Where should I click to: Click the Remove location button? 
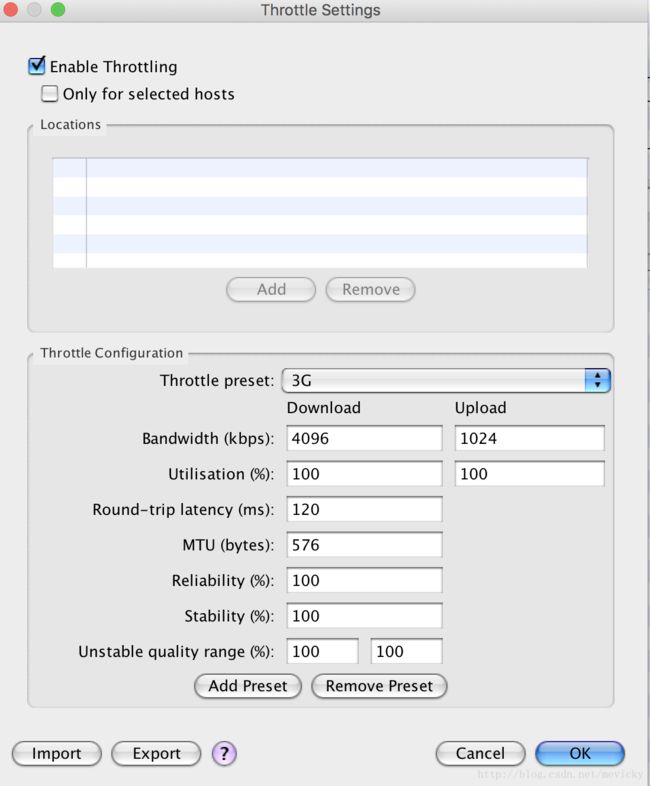371,289
